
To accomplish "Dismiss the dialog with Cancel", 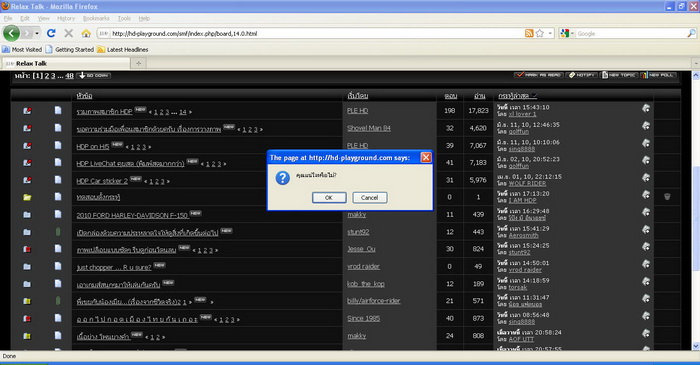I will tap(370, 198).
